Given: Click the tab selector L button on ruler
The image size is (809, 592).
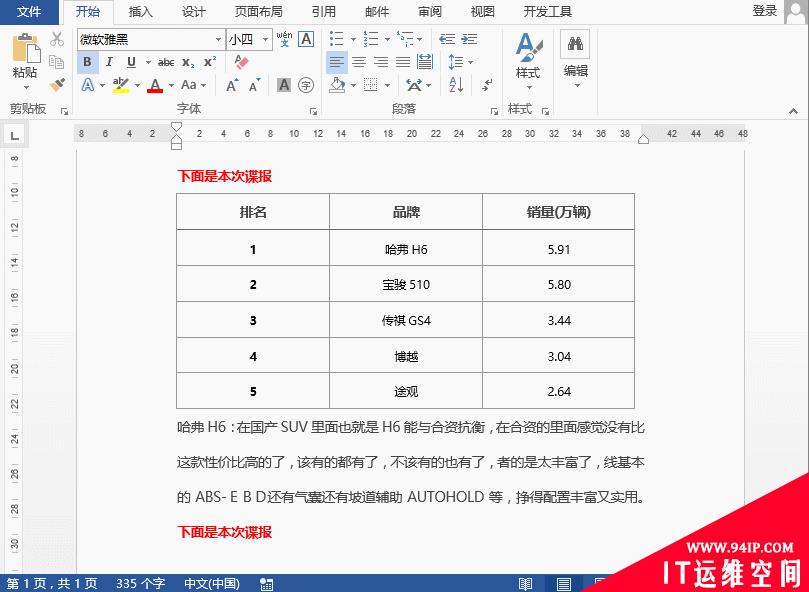Looking at the screenshot, I should tap(14, 136).
